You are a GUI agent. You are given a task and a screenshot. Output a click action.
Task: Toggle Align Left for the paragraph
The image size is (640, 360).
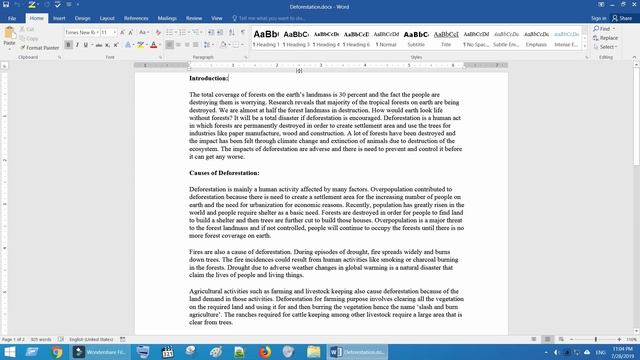(x=169, y=45)
